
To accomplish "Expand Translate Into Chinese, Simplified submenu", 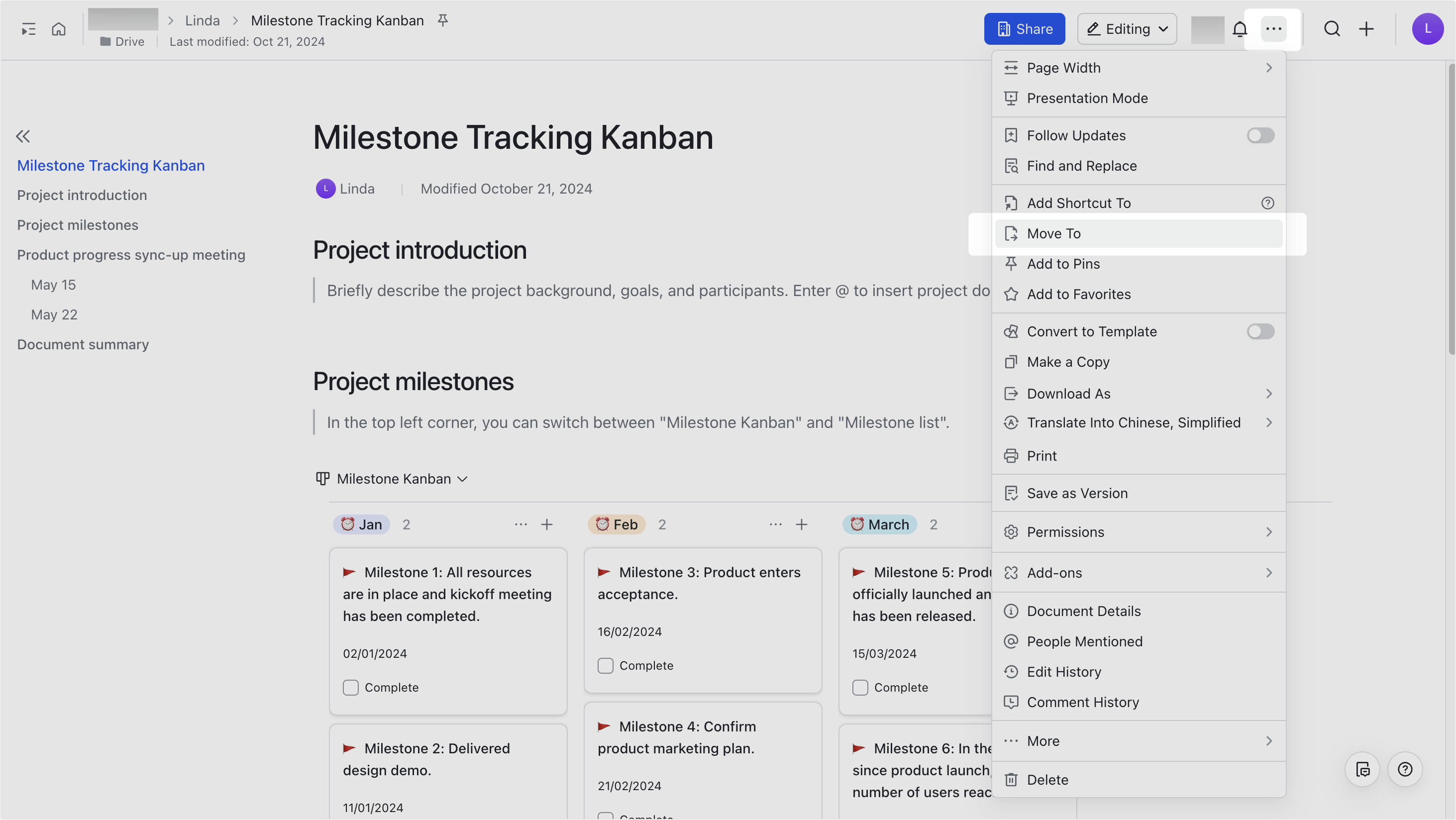I will (1139, 423).
